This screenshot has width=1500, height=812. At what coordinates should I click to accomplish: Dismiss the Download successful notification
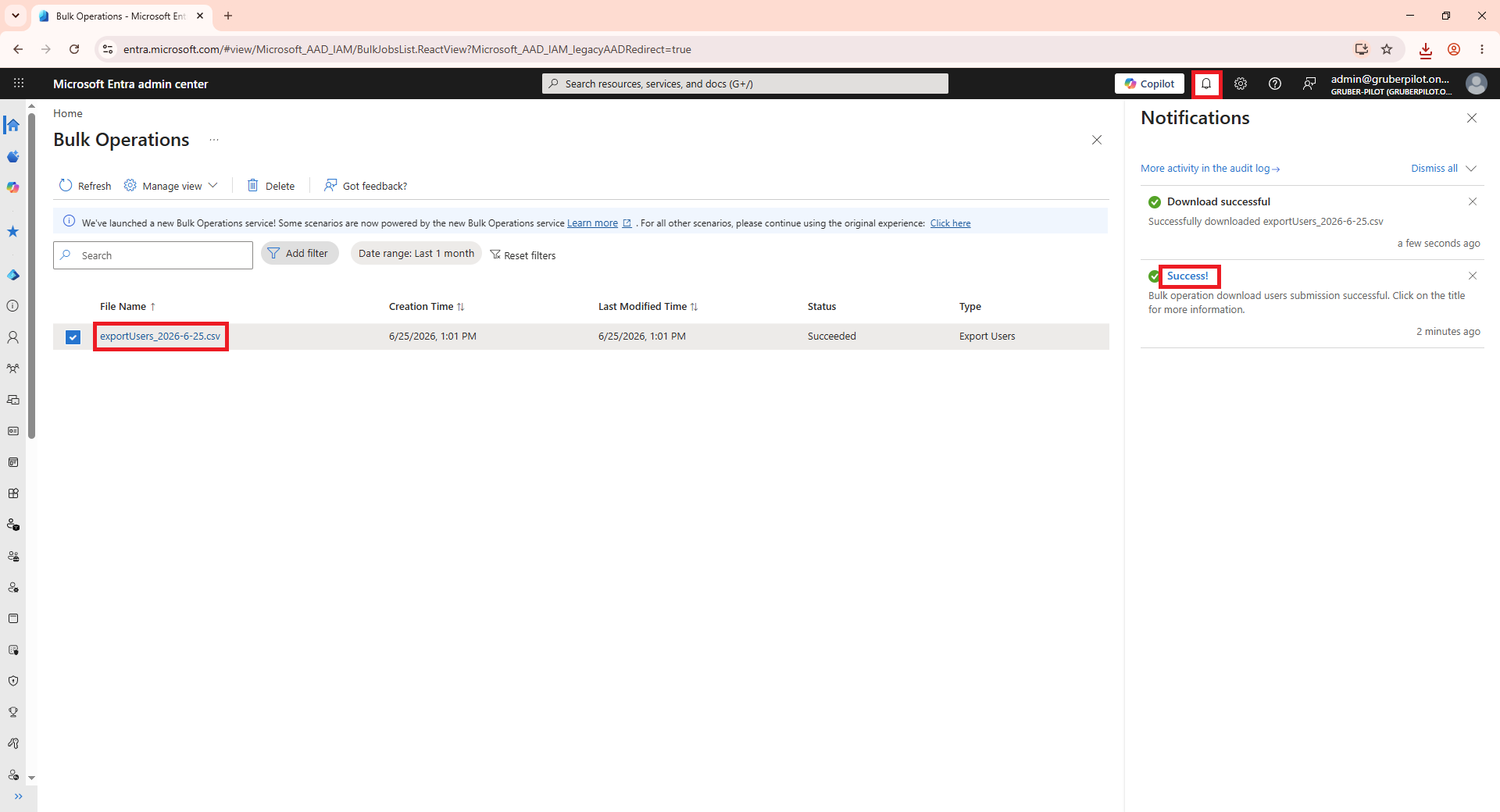click(1473, 201)
